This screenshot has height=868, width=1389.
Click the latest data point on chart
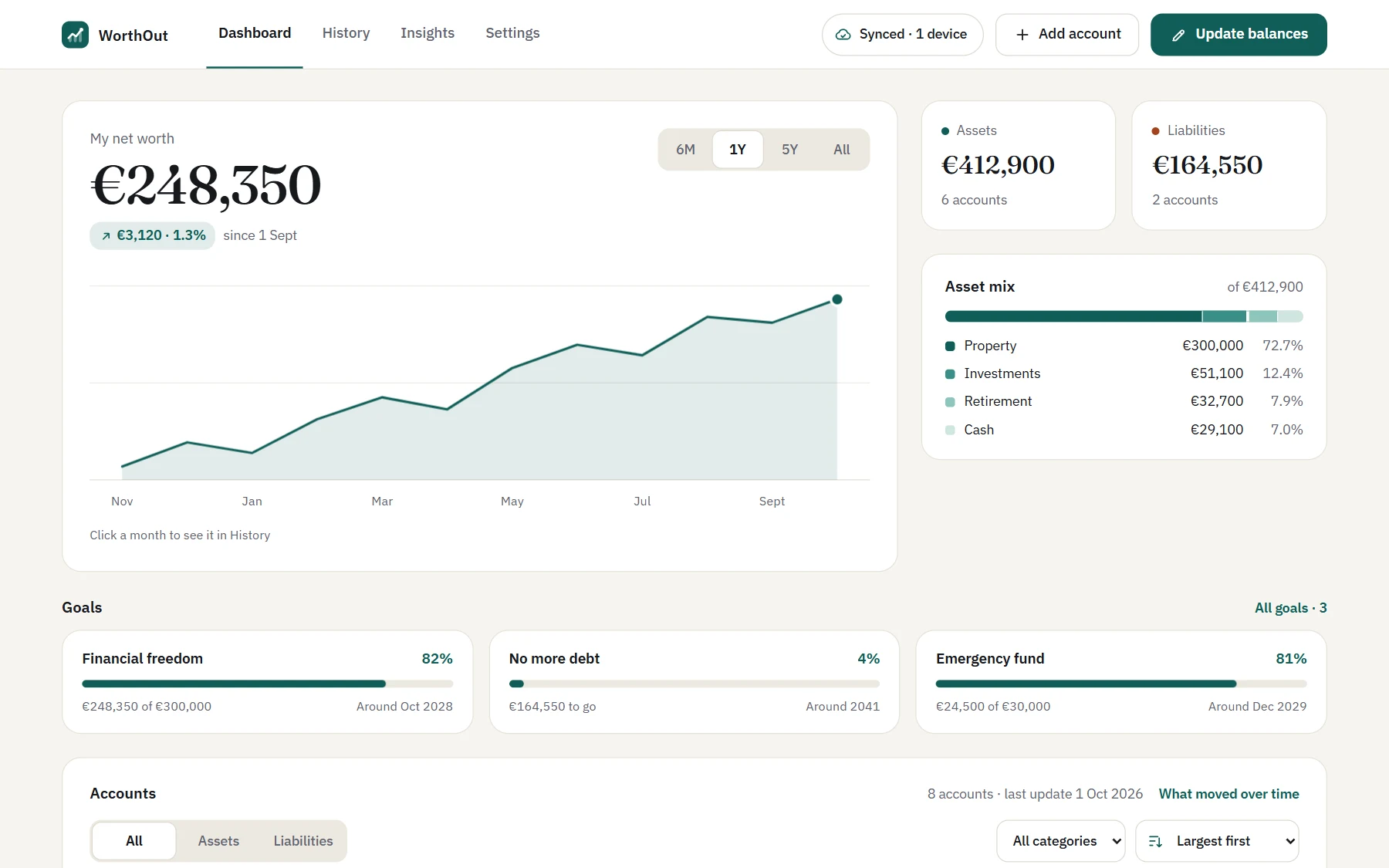(x=837, y=299)
